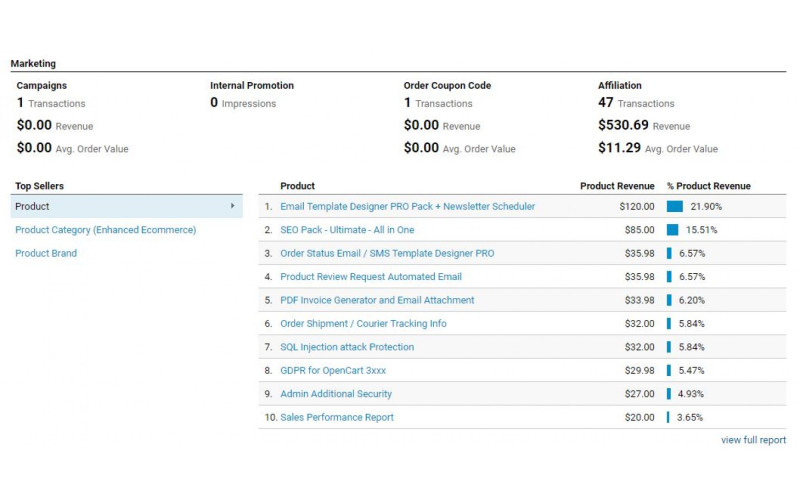This screenshot has height=500, width=800.
Task: Open GDPR for OpenCart 3xxx product link
Action: click(333, 371)
